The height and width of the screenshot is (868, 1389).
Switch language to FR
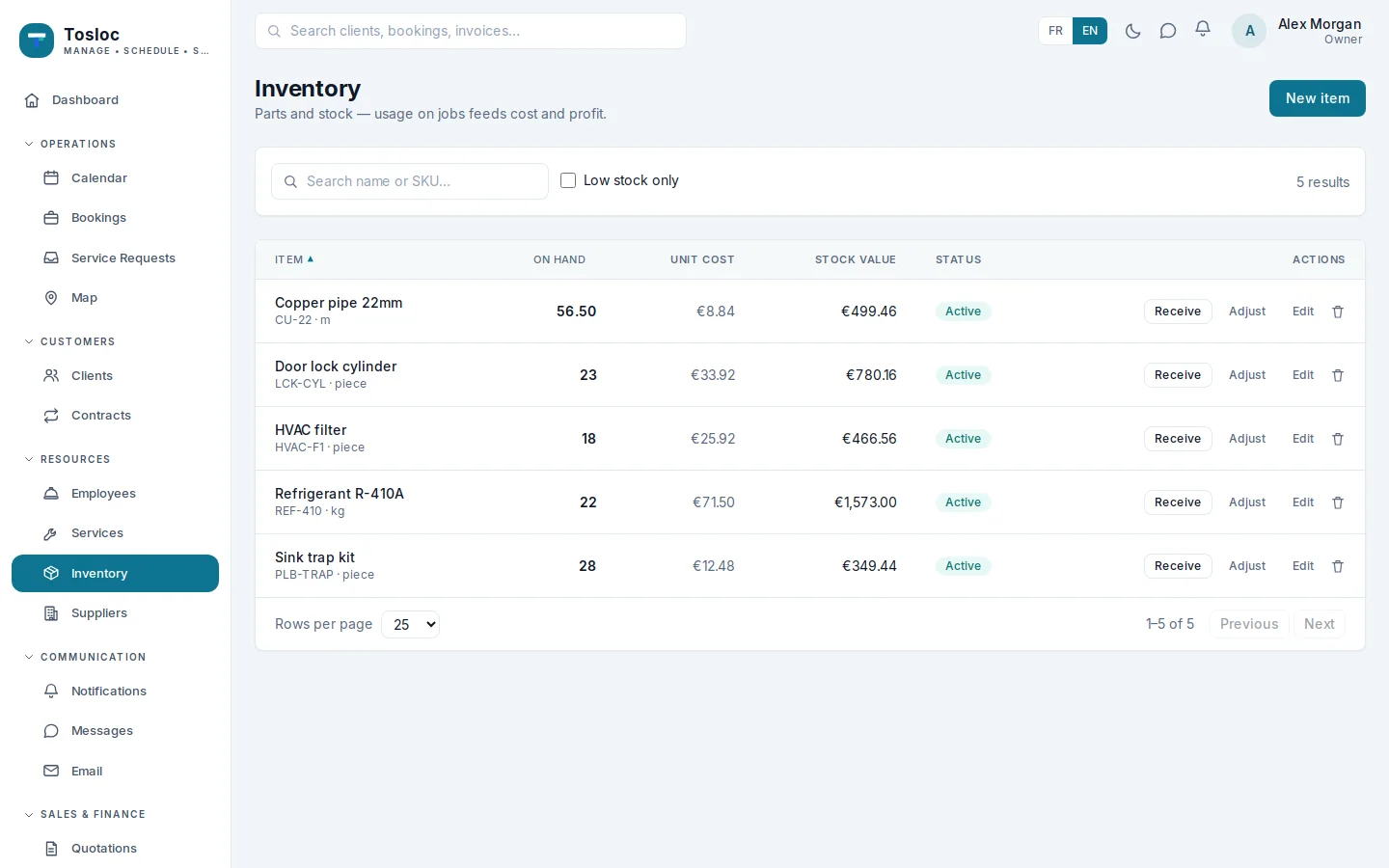[1055, 31]
